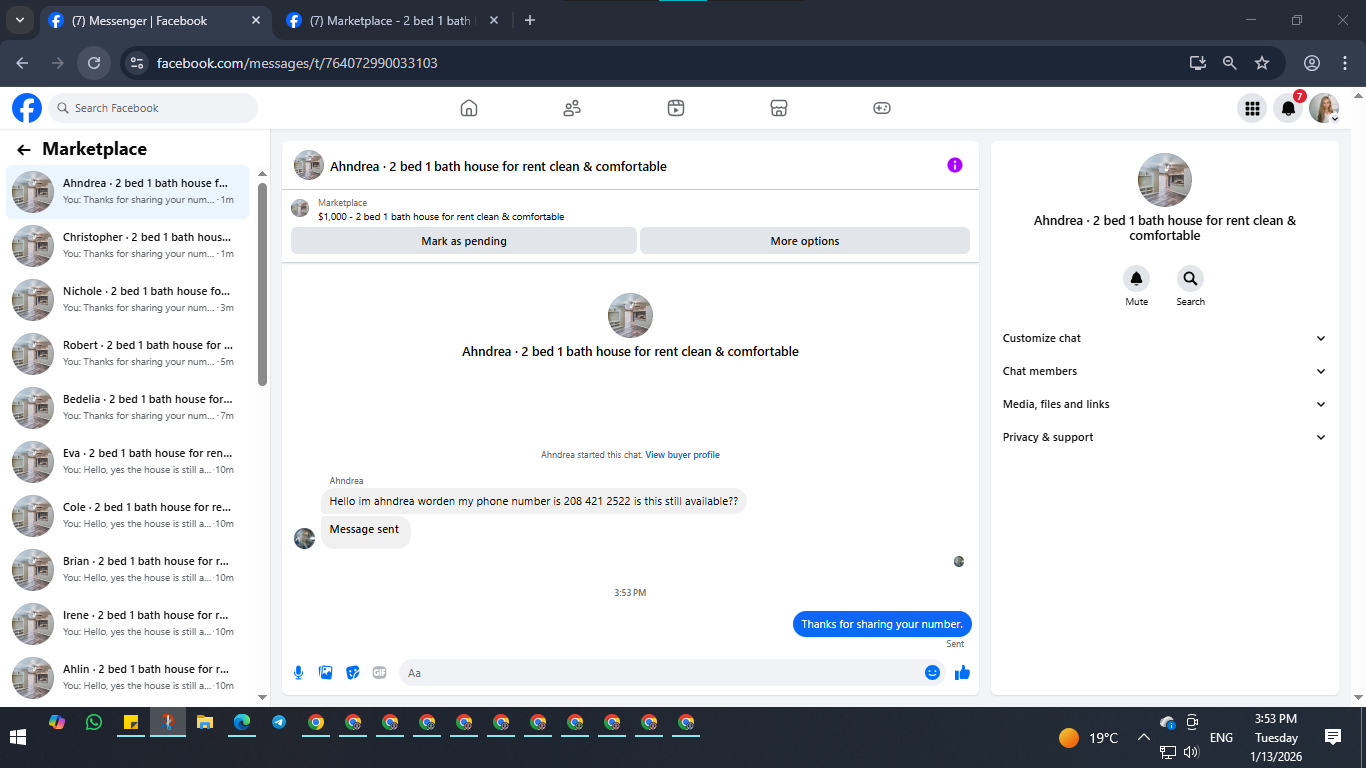Click the chat list scrollbar

tap(262, 284)
